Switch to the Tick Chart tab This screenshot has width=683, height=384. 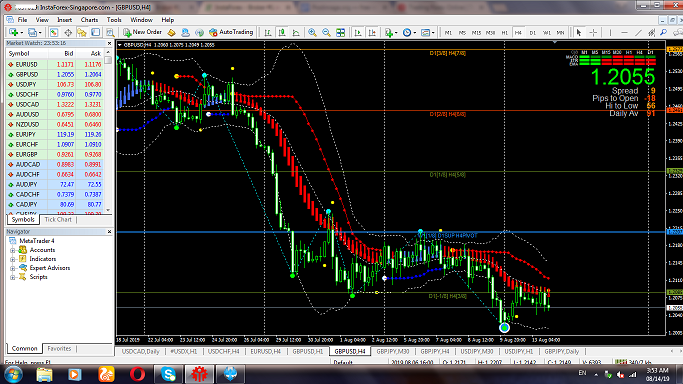coord(58,219)
